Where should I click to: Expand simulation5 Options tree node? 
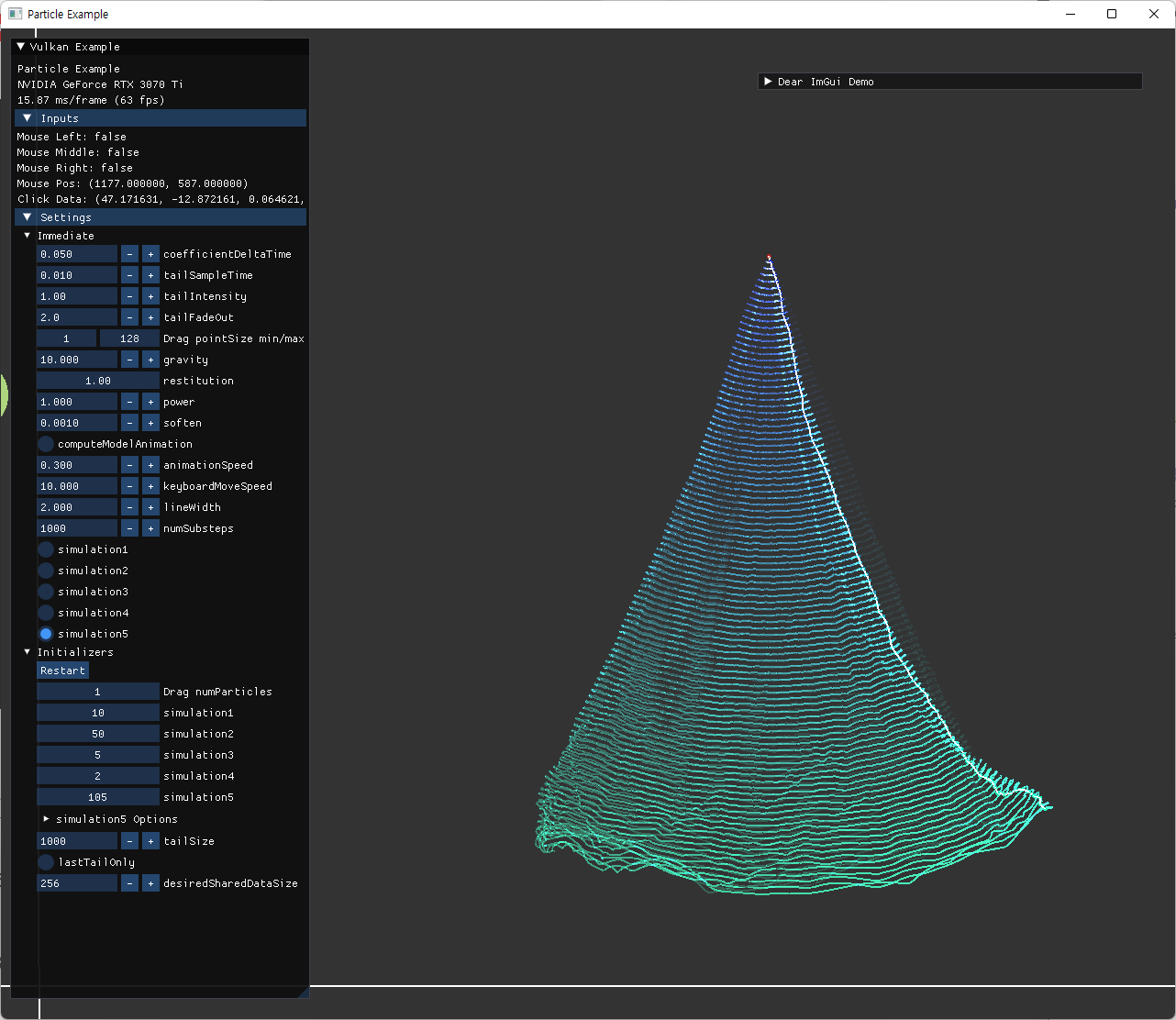click(x=47, y=819)
